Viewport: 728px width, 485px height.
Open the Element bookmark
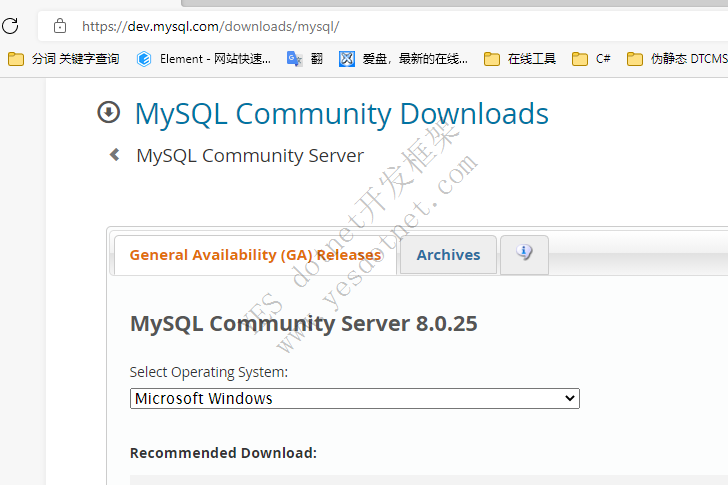[203, 59]
